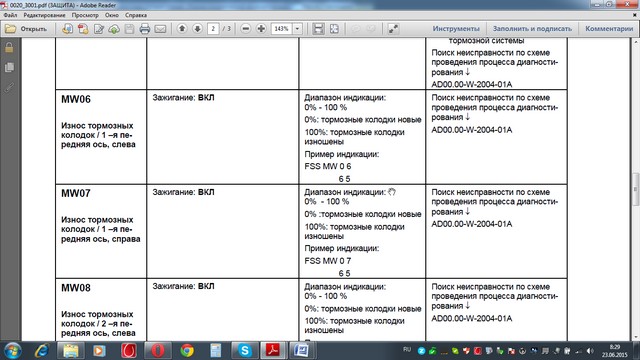Open Windows Explorer folder taskbar icon
The width and height of the screenshot is (640, 360).
click(x=71, y=351)
